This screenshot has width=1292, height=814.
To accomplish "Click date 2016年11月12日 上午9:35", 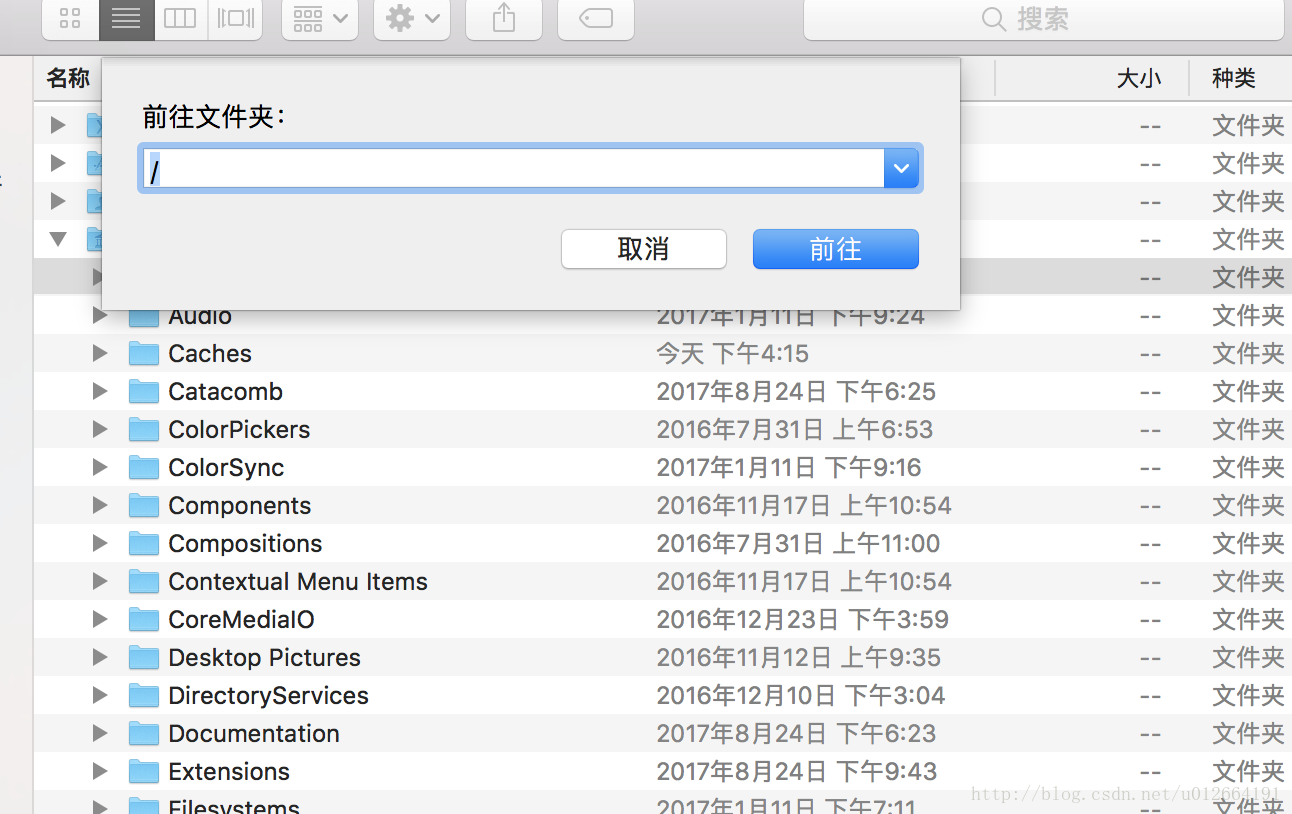I will (799, 657).
